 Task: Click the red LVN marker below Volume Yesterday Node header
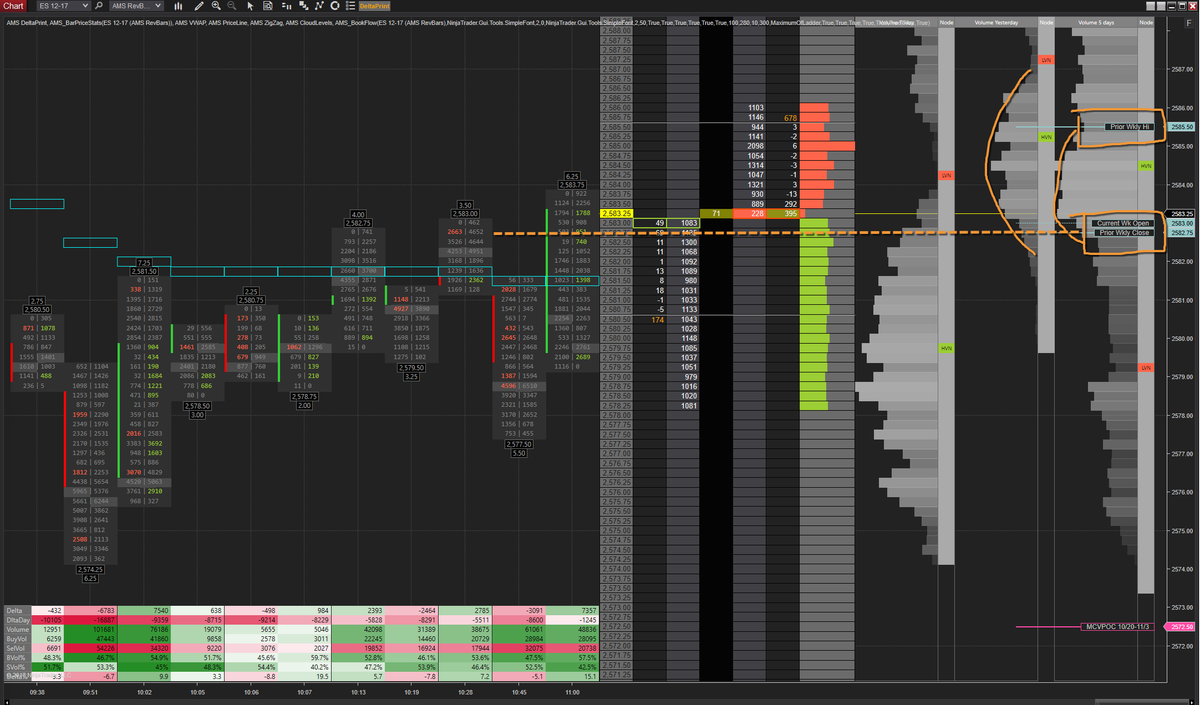pos(1046,61)
